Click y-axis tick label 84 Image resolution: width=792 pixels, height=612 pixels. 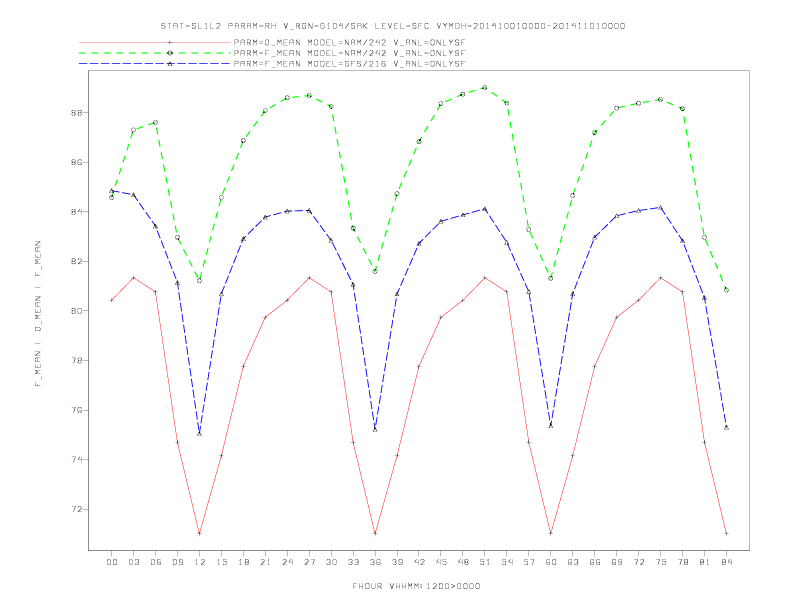(x=76, y=212)
